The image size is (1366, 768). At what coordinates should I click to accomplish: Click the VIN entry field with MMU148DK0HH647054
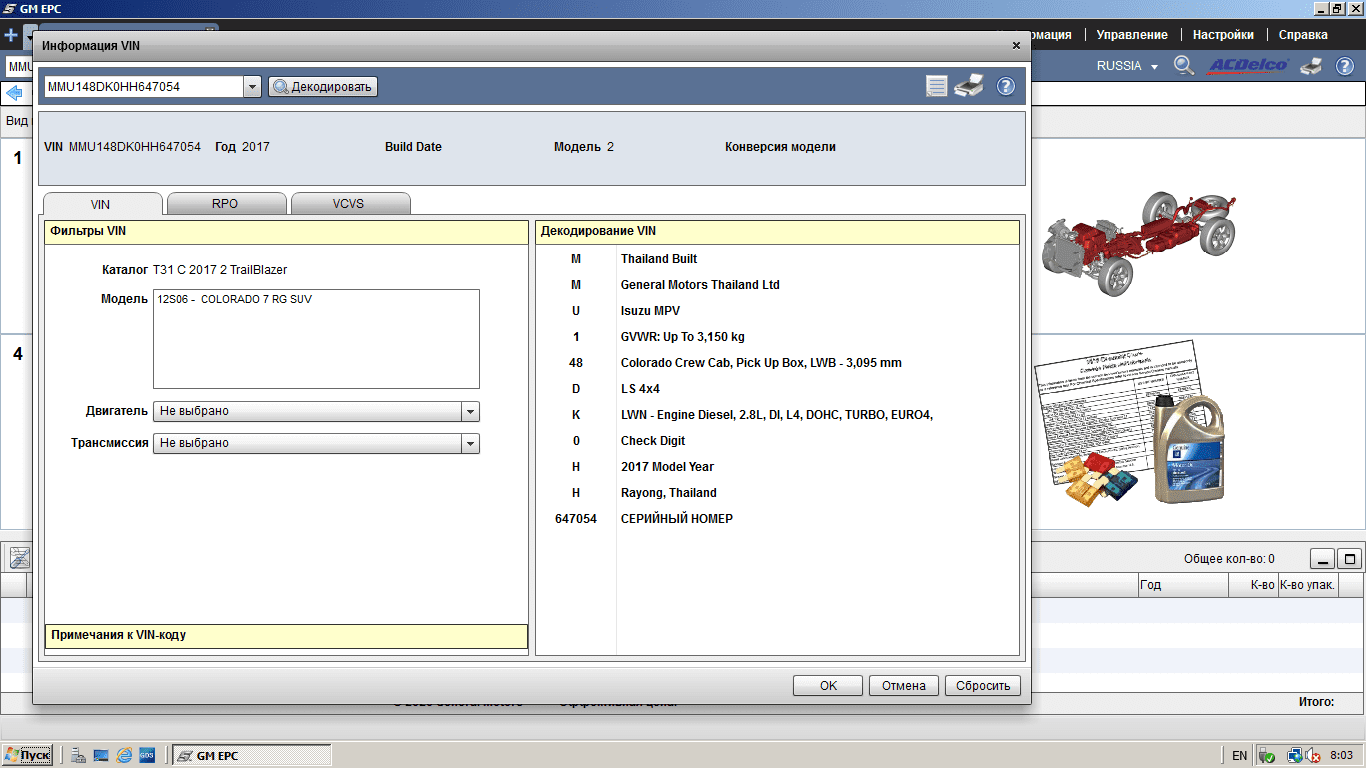(x=144, y=87)
